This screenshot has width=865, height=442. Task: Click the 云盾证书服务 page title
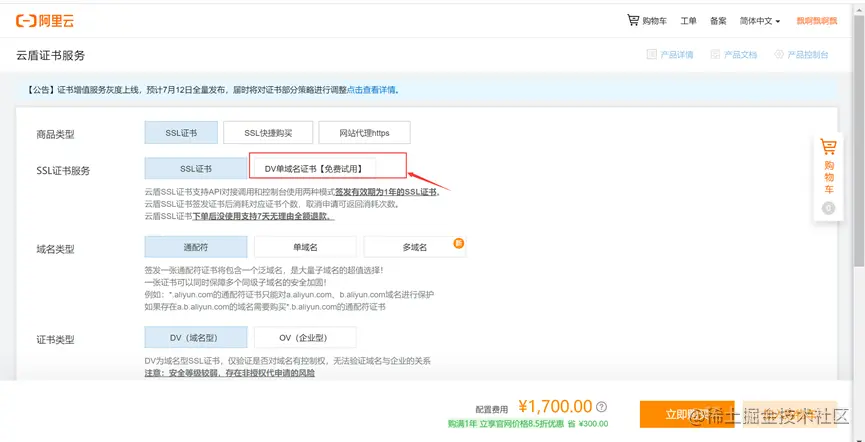tap(51, 55)
